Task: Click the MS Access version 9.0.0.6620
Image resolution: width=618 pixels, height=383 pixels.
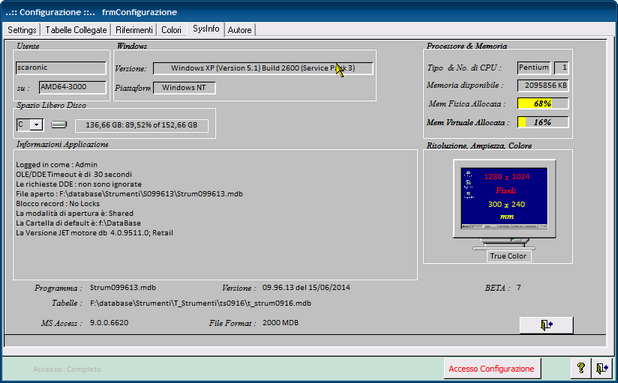Action: tap(109, 323)
